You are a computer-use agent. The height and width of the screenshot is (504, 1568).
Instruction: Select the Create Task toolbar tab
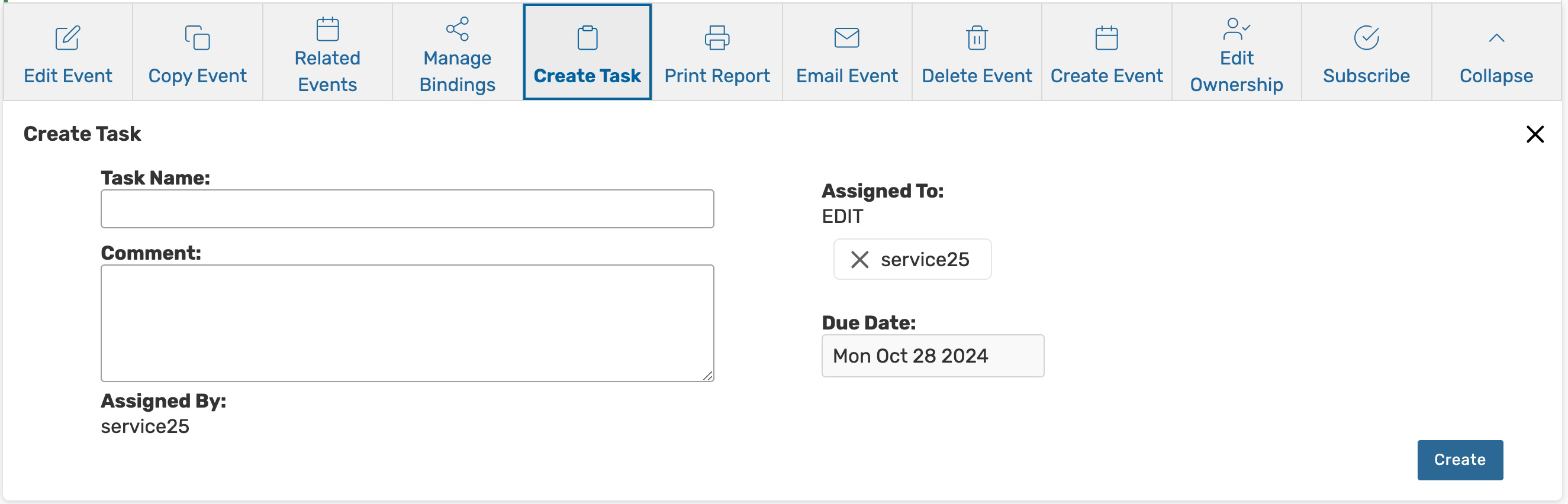pyautogui.click(x=587, y=52)
